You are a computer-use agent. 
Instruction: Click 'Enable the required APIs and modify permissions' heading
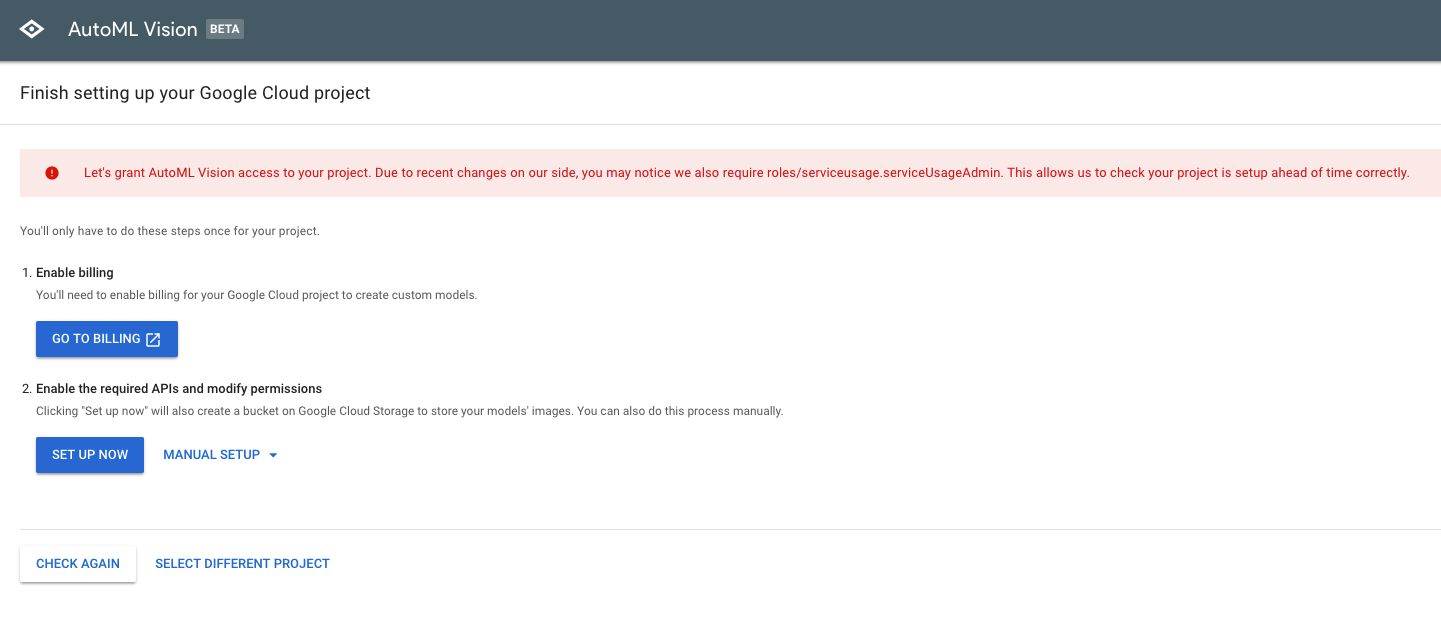[179, 388]
